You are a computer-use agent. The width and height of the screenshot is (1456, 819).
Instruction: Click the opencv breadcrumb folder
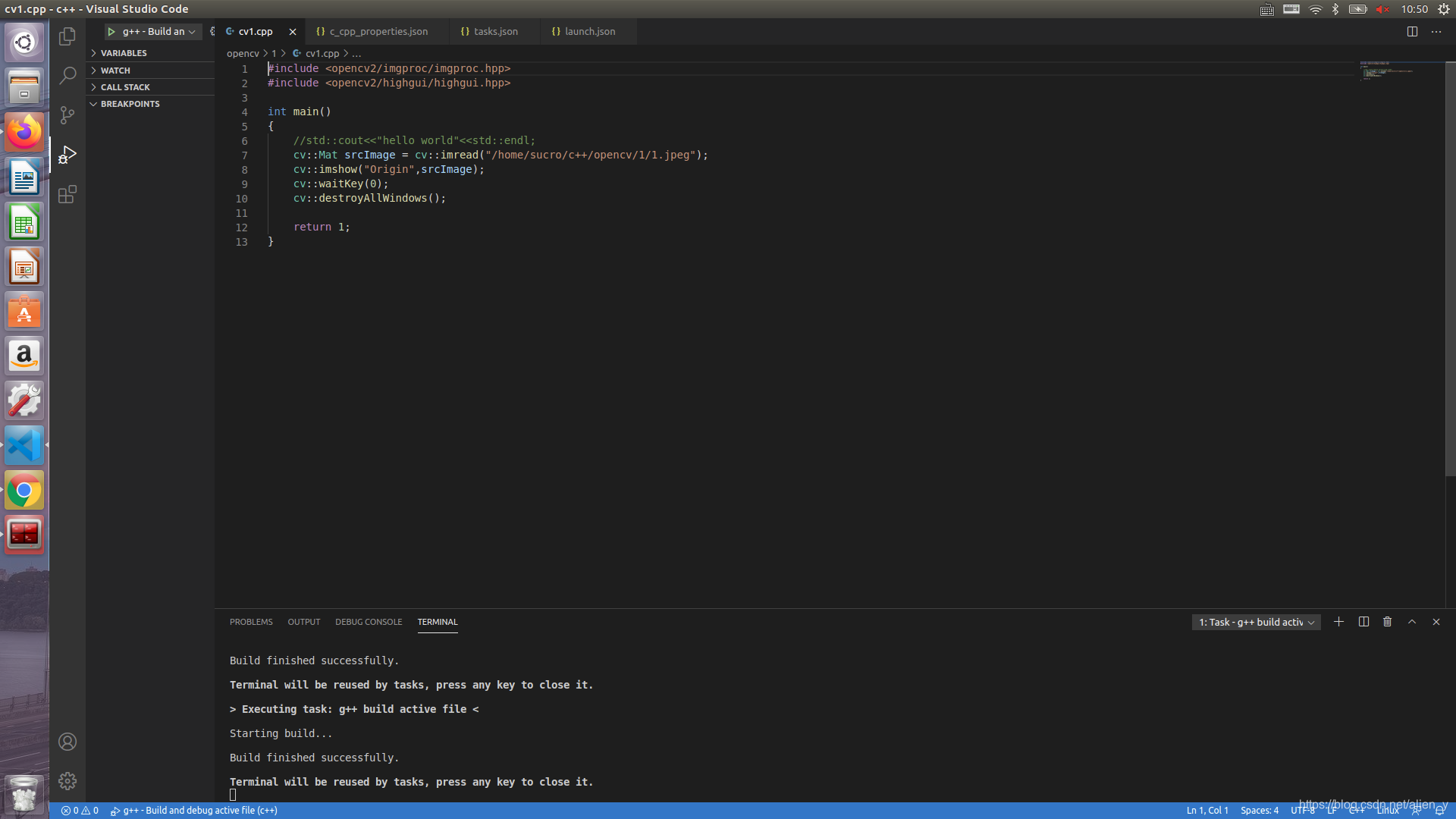243,54
